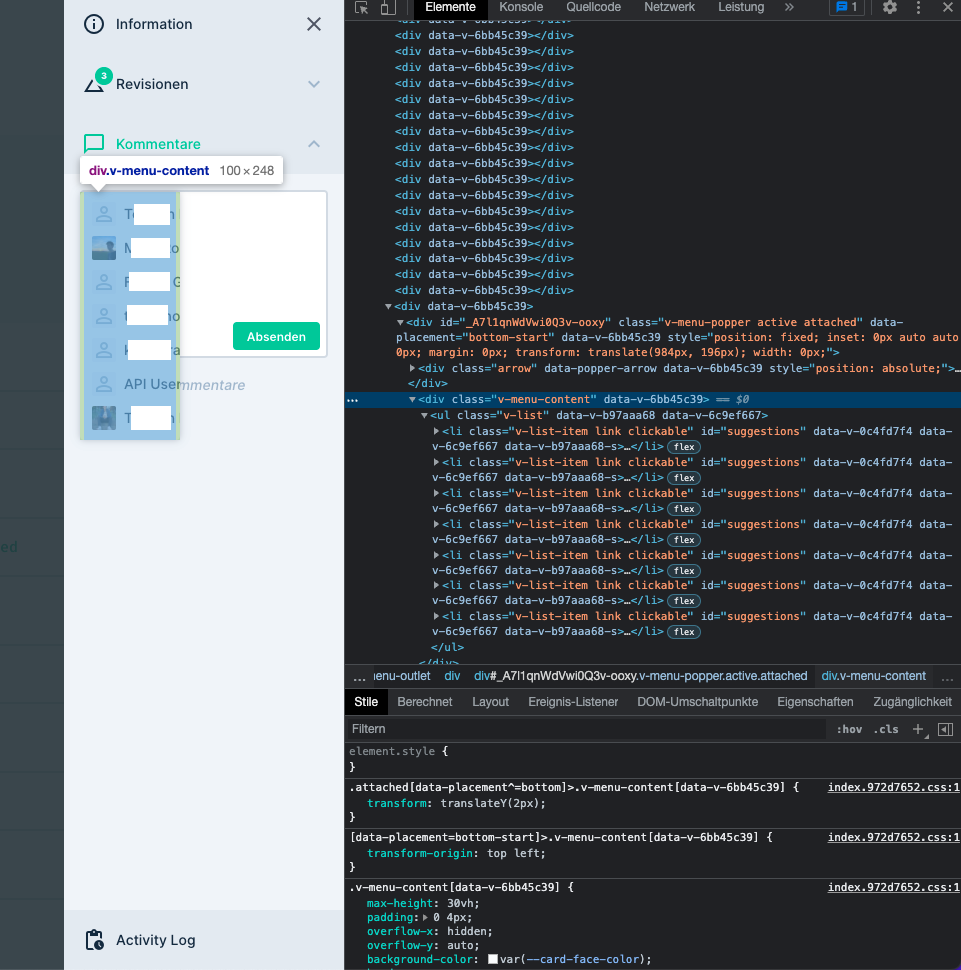This screenshot has height=970, width=961.
Task: Open the Zugänglichkeit pane
Action: tap(912, 702)
